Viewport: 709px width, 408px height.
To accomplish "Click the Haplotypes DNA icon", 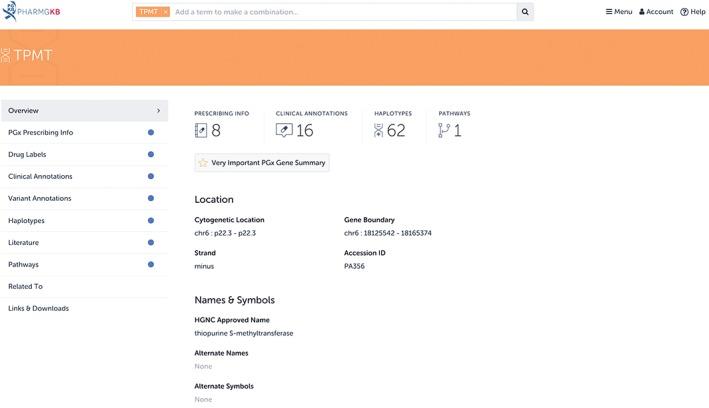I will click(379, 131).
